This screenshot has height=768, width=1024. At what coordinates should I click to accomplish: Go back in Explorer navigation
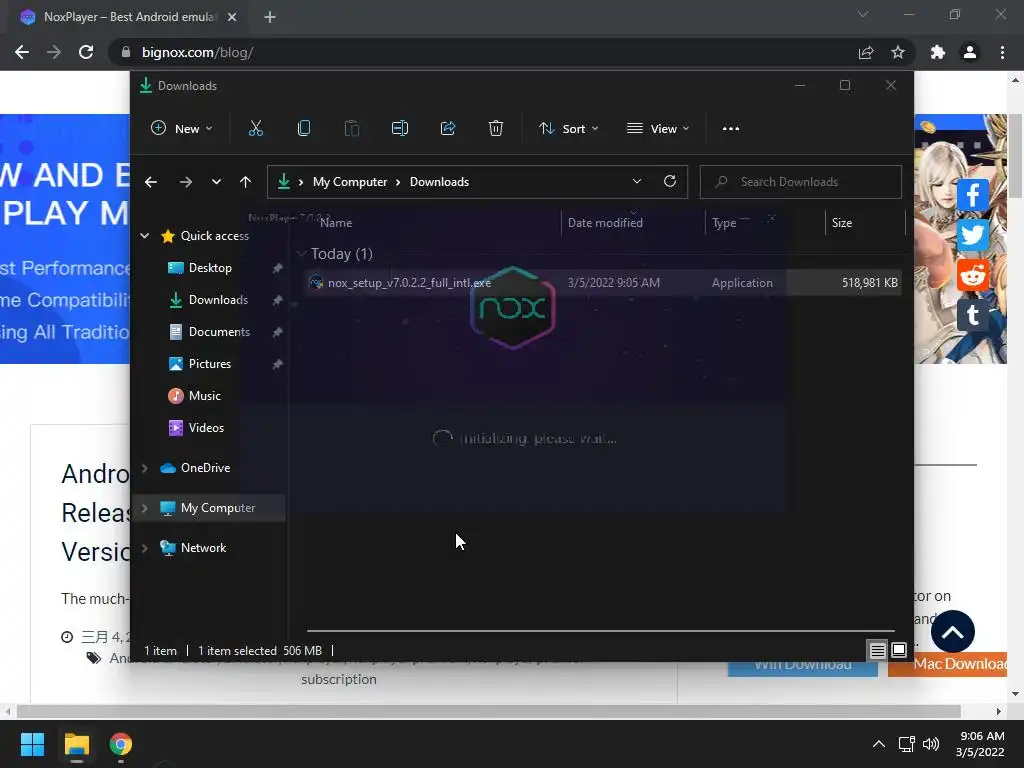click(x=151, y=182)
